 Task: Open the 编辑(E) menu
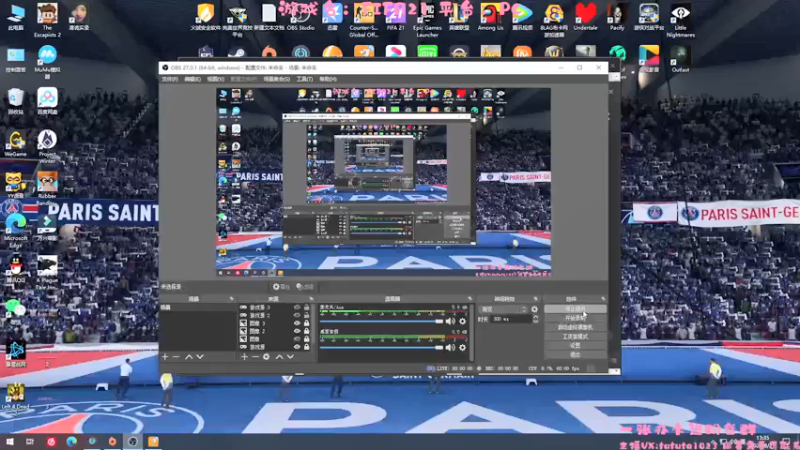[x=192, y=79]
